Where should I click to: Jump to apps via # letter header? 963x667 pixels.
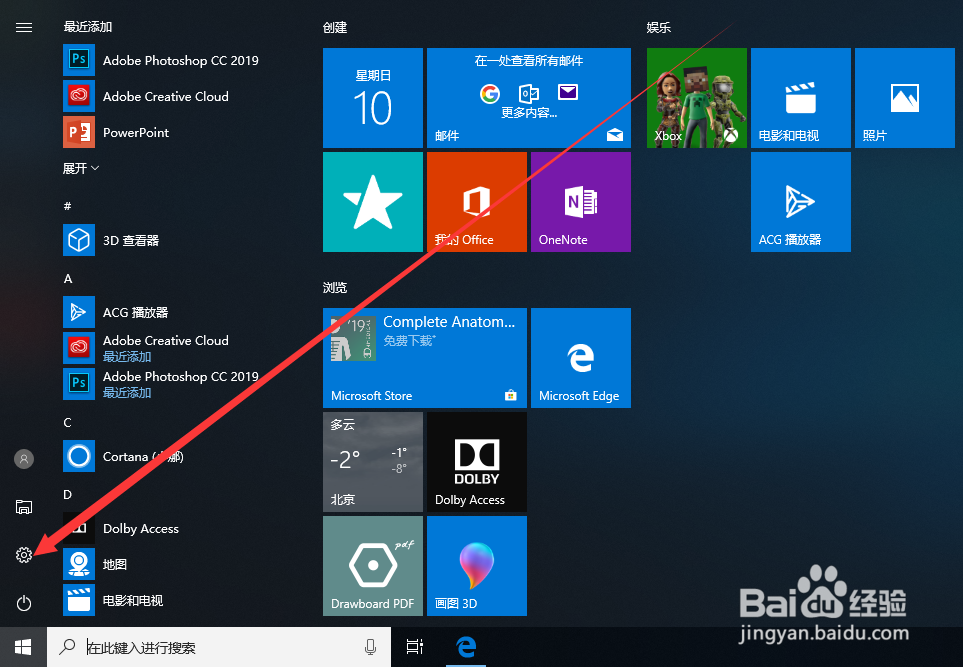pyautogui.click(x=68, y=206)
